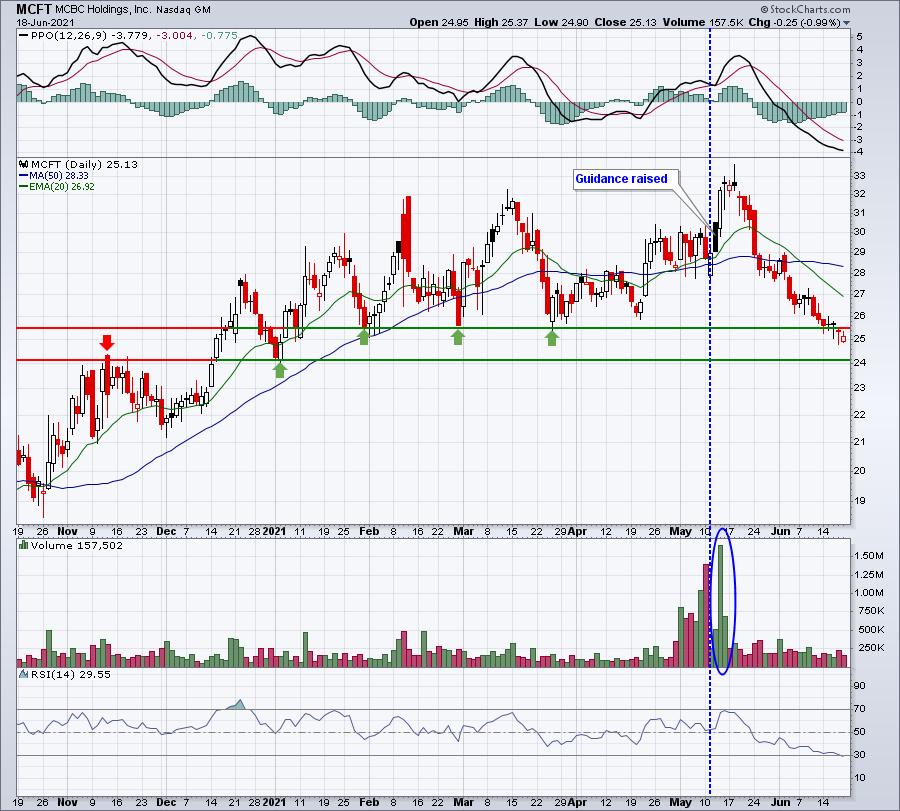900x811 pixels.
Task: Select the MCBC Holdings, Inc. company name
Action: [102, 10]
